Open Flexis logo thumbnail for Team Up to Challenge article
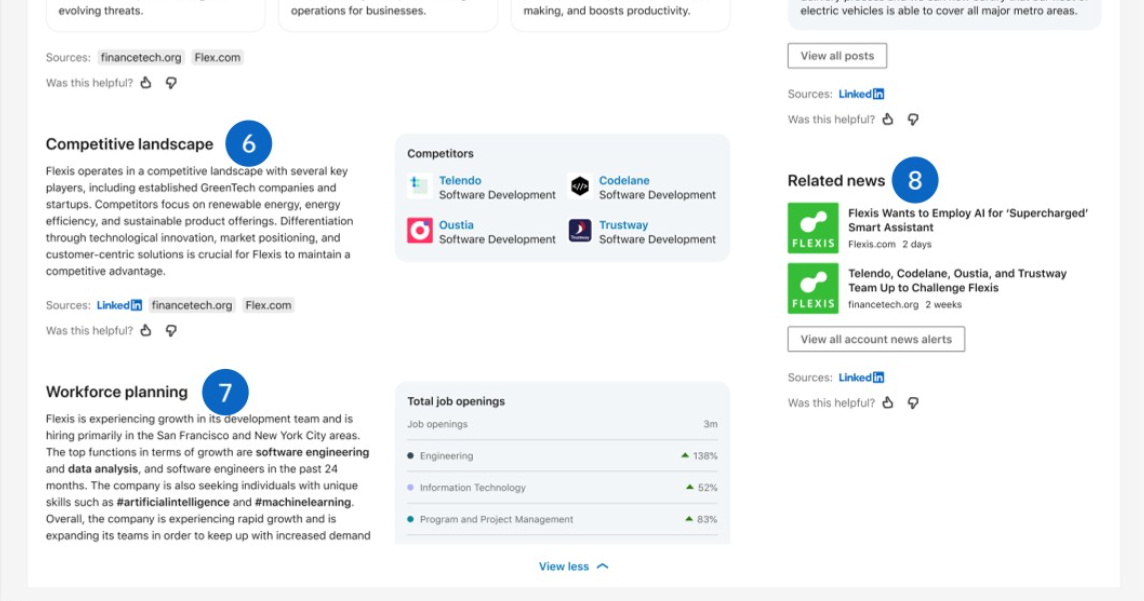 [813, 289]
